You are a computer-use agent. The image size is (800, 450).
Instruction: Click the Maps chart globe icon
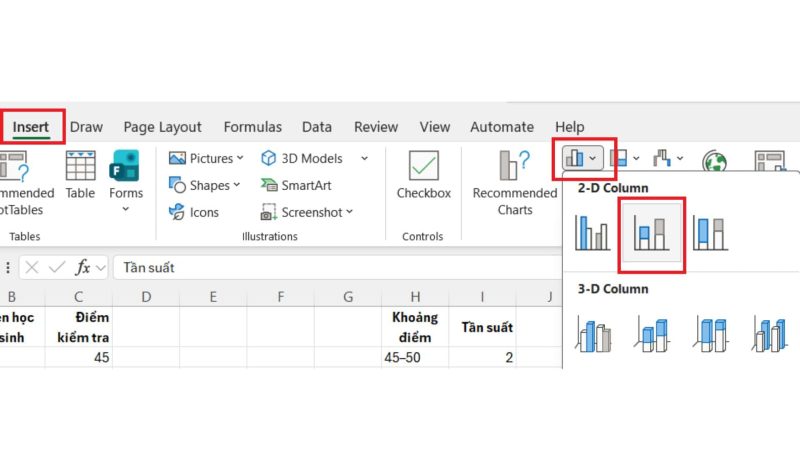click(714, 161)
